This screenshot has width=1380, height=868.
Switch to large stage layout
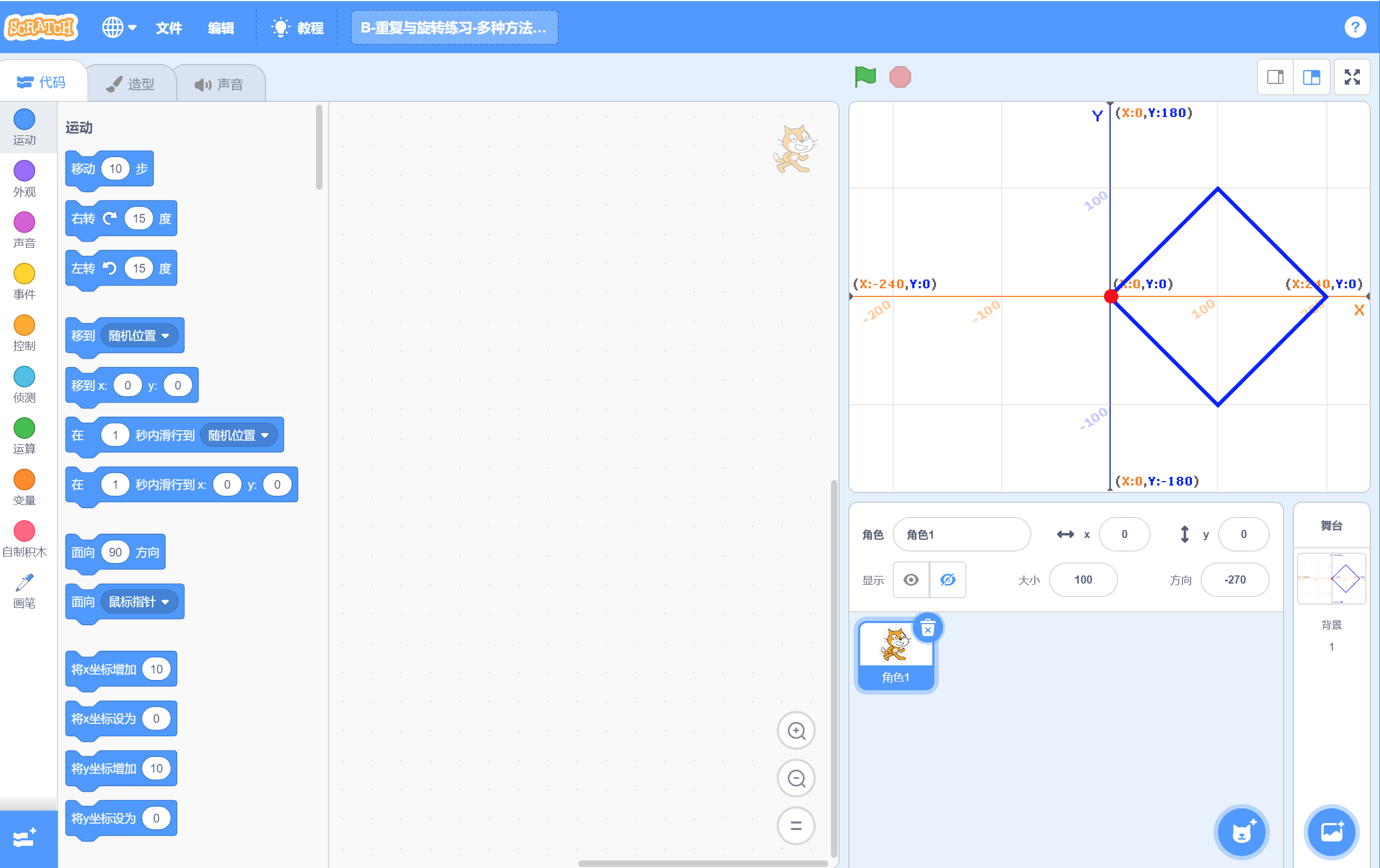1311,77
